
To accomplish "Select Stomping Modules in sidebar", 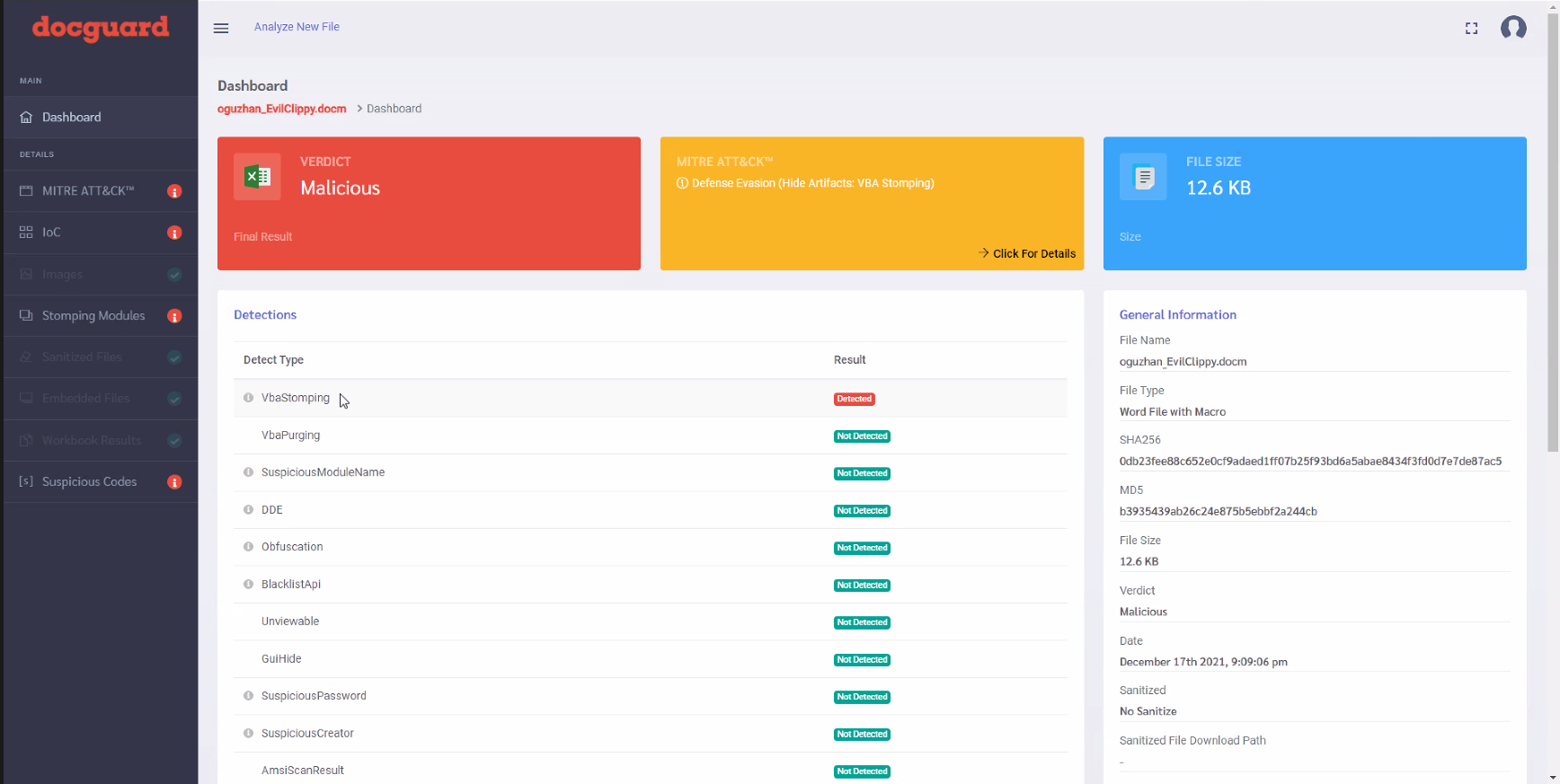I will [93, 316].
